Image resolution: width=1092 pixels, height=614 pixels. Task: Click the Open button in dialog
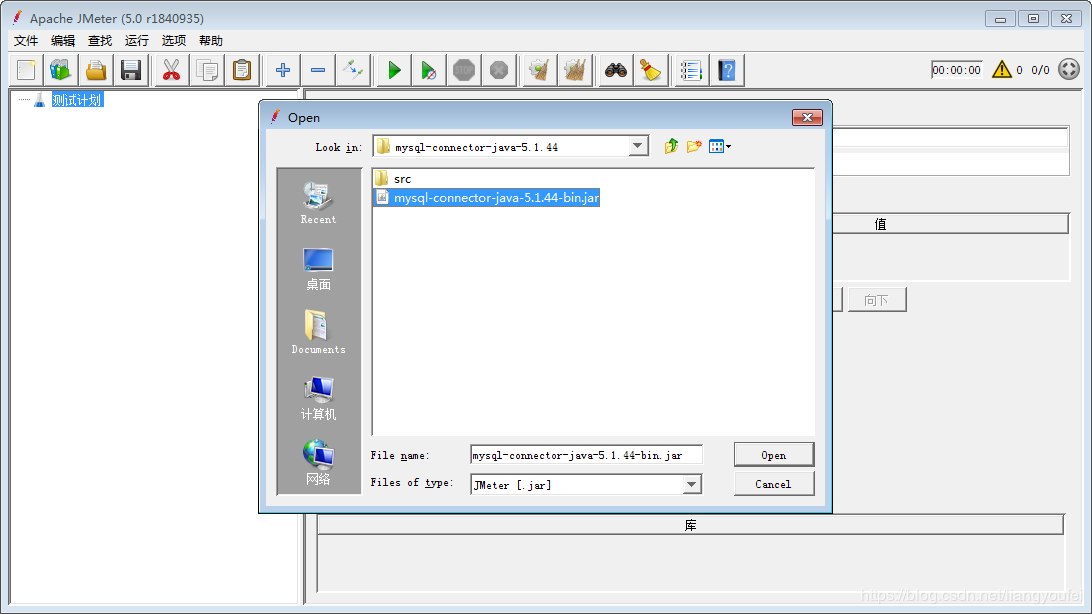point(774,455)
